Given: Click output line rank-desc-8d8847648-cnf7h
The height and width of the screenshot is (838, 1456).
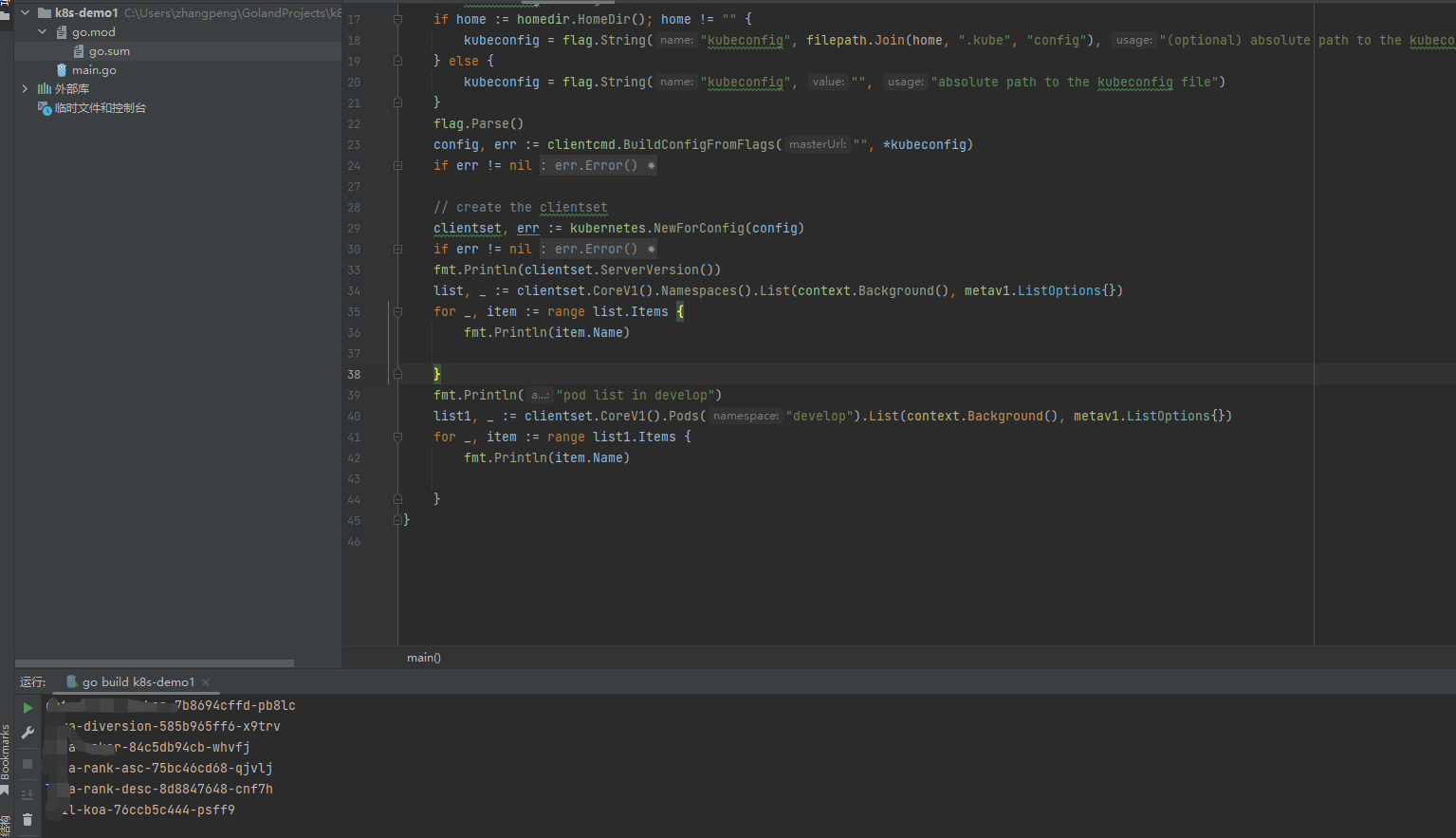Looking at the screenshot, I should pos(171,789).
